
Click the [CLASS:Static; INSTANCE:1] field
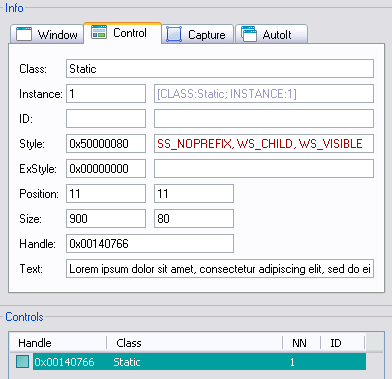[x=264, y=94]
